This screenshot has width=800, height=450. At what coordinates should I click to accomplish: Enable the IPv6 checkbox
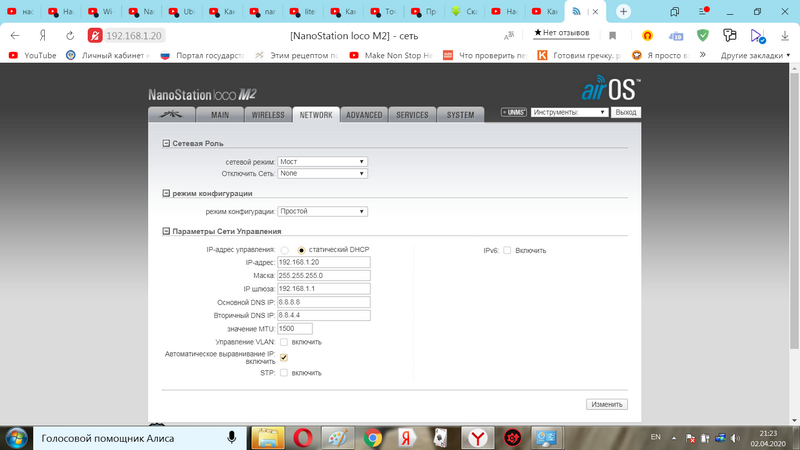pos(507,250)
